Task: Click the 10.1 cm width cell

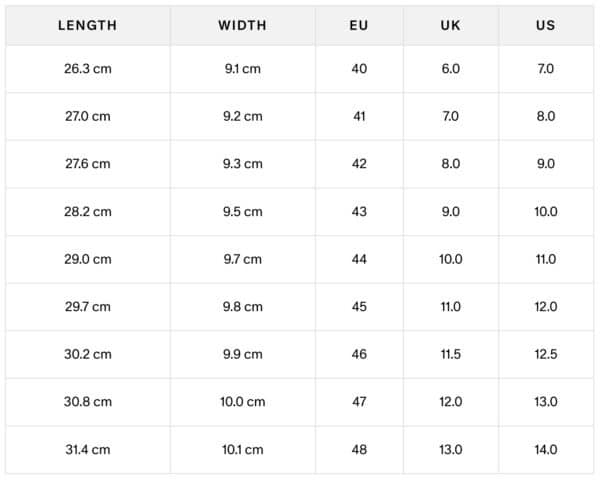Action: tap(242, 450)
